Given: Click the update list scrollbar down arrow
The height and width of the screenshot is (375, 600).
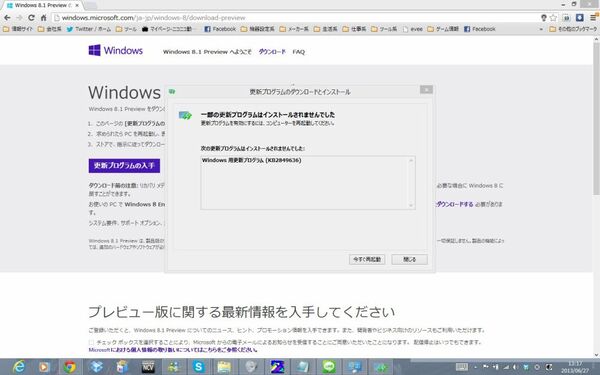Looking at the screenshot, I should pos(411,205).
